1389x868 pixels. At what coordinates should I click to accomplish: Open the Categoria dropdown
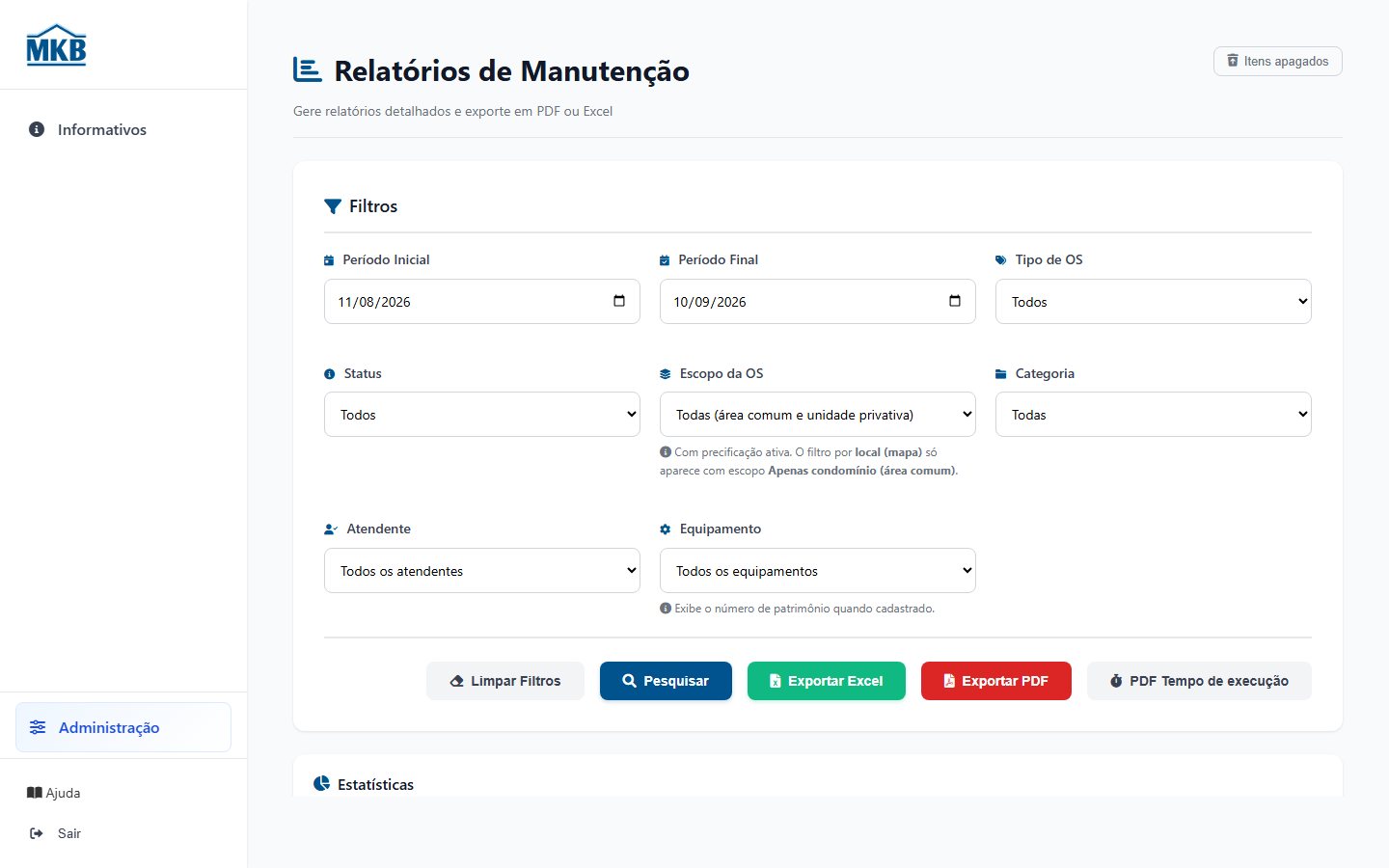point(1154,415)
